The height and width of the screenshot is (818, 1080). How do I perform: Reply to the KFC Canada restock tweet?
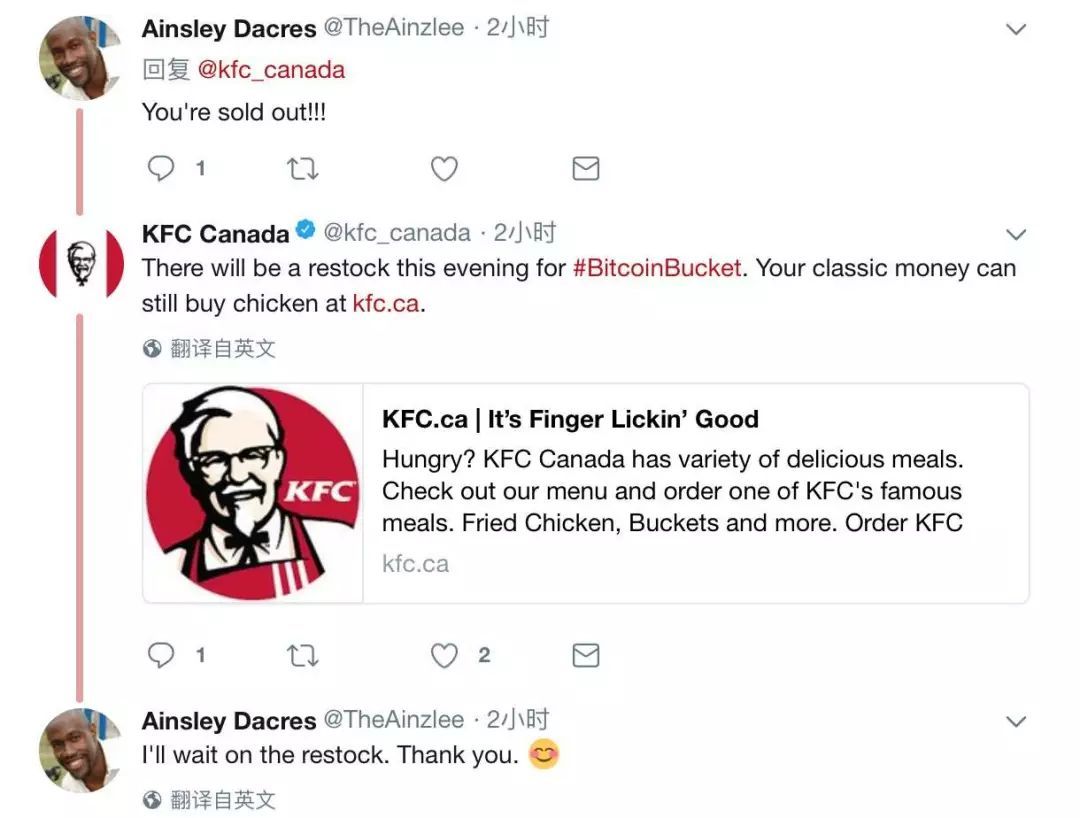point(161,655)
